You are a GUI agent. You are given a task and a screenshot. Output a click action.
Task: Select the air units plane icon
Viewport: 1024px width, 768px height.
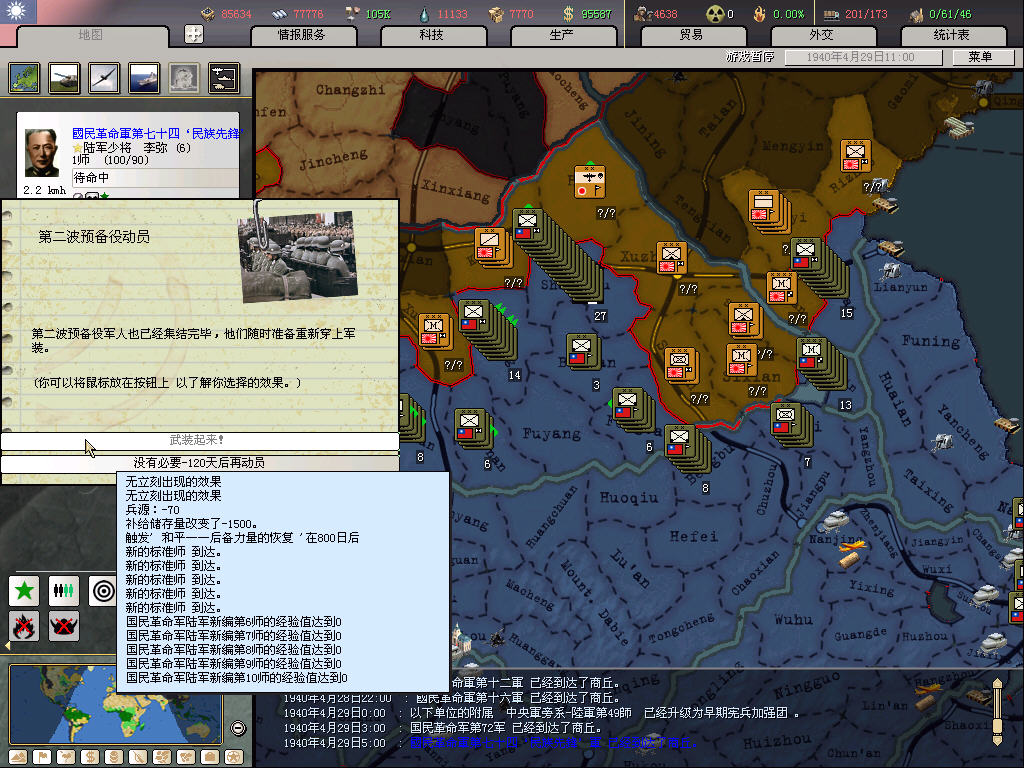point(103,77)
